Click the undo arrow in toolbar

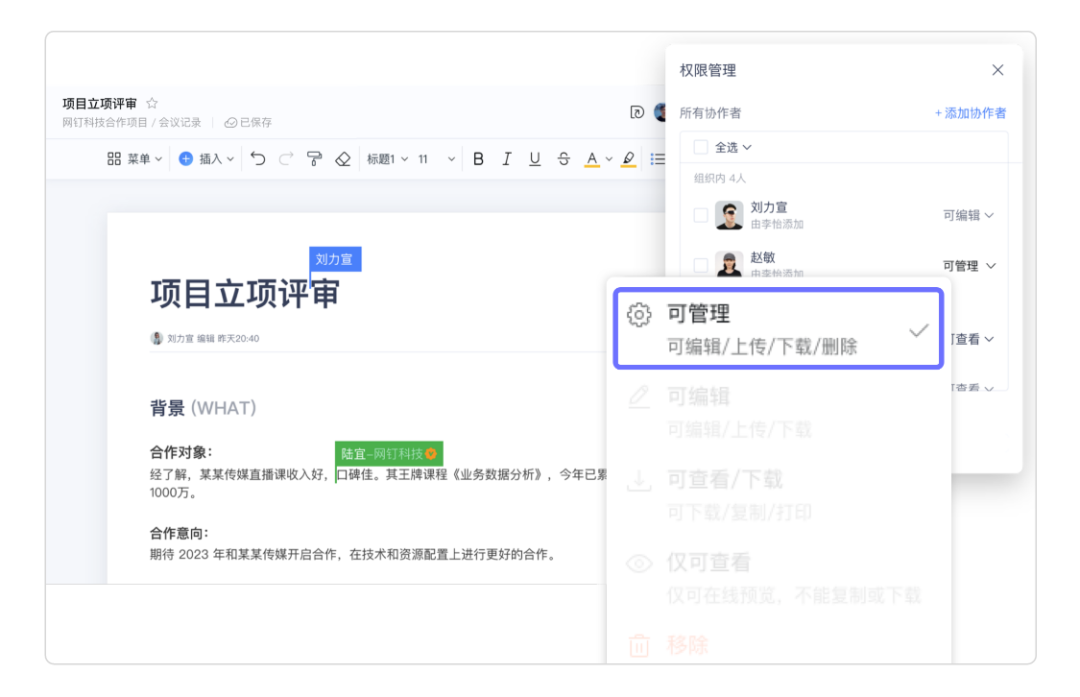[258, 159]
